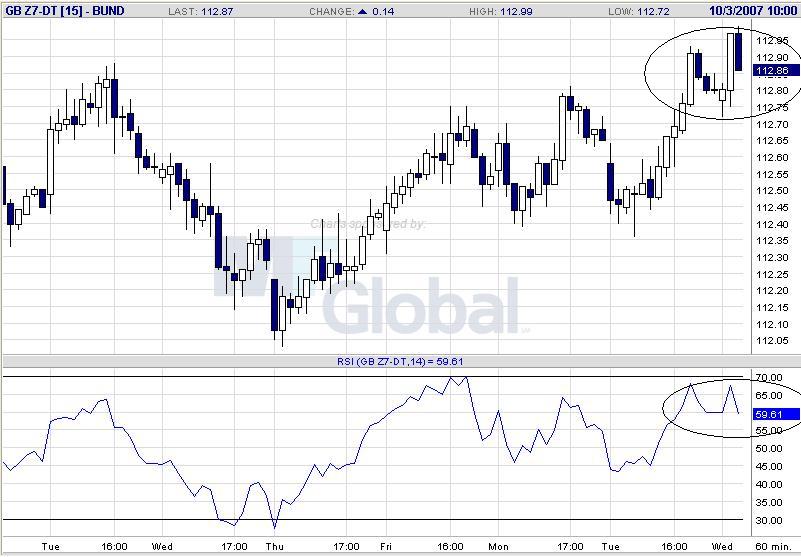Select the 112.70 price axis label
Viewport: 801px width, 557px height.
tap(772, 124)
